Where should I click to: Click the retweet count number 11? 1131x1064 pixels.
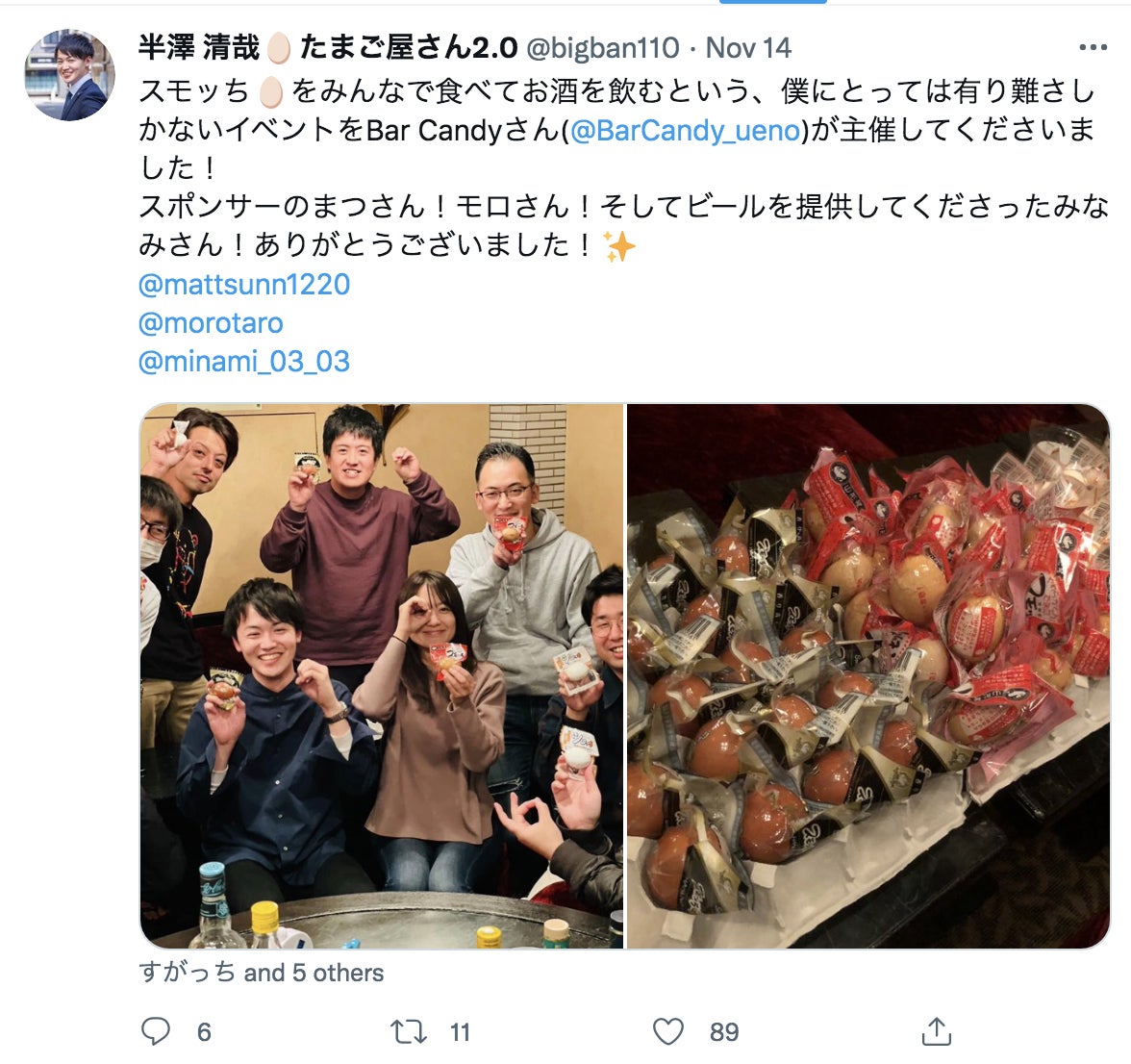pyautogui.click(x=460, y=1032)
